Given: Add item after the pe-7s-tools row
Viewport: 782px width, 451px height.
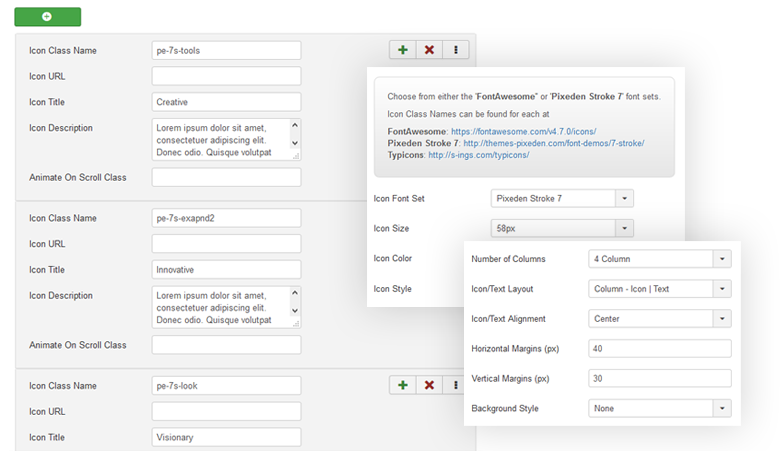Looking at the screenshot, I should [x=403, y=50].
